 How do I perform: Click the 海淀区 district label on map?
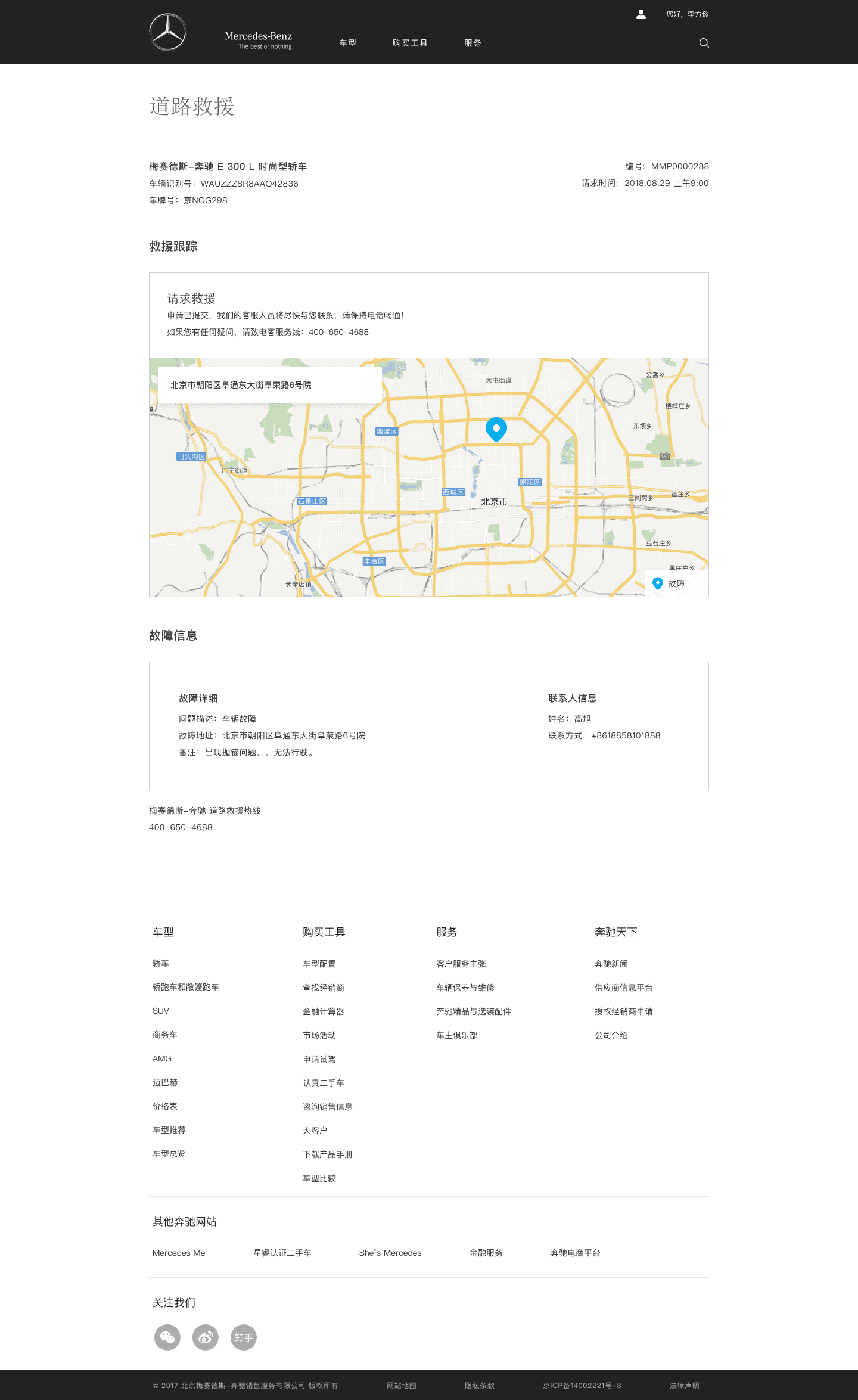coord(387,432)
